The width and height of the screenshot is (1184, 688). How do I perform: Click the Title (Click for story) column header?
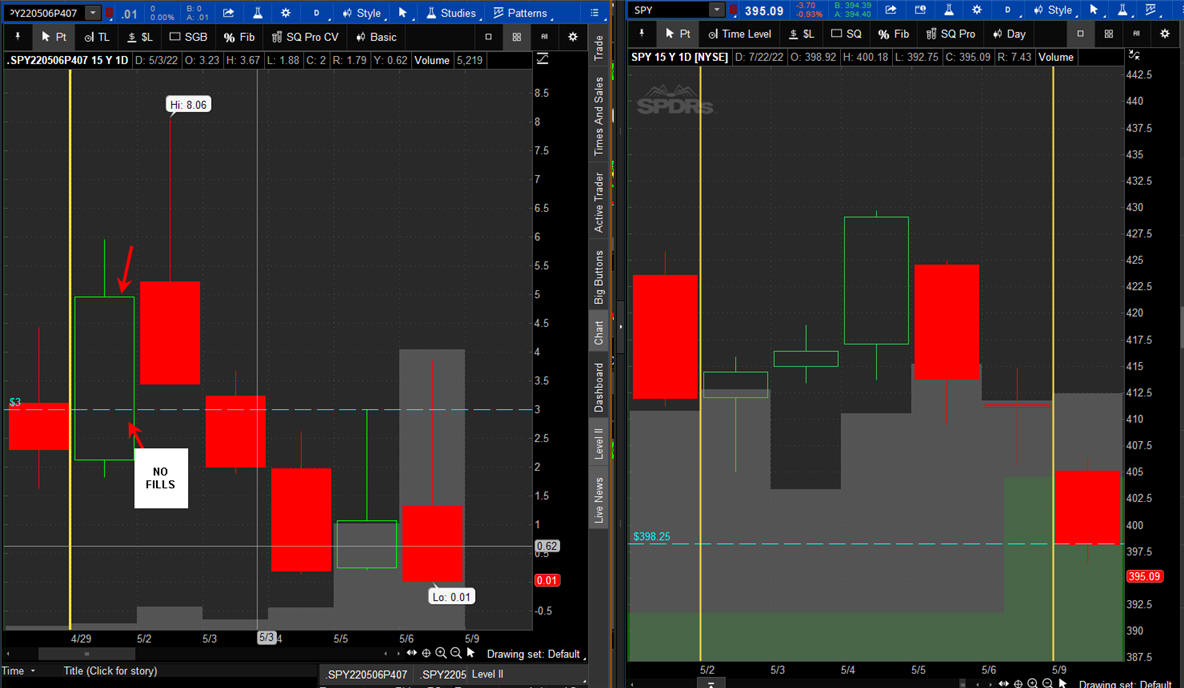[110, 671]
